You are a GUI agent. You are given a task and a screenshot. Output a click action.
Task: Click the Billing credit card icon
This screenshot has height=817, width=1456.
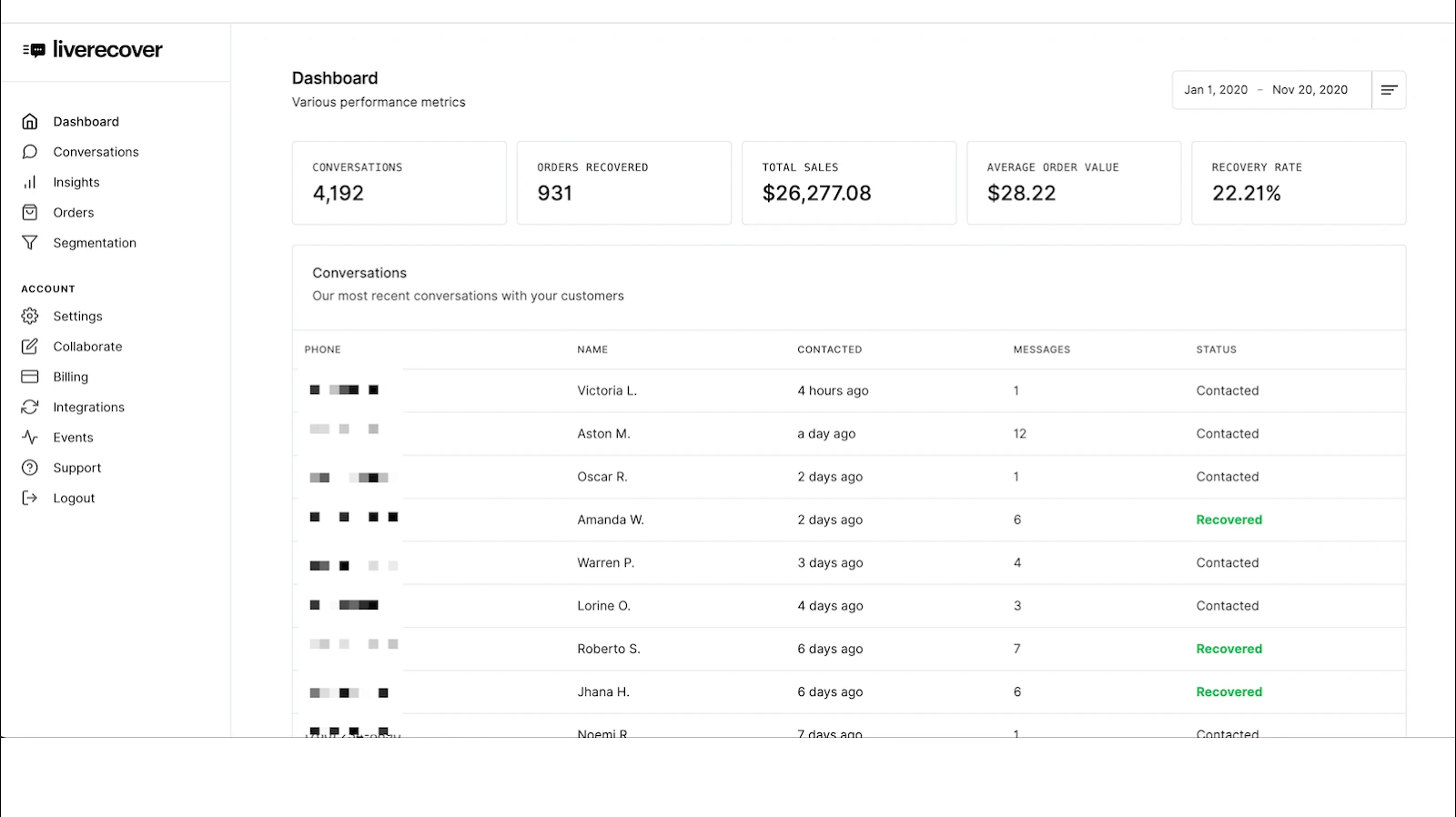[x=30, y=377]
